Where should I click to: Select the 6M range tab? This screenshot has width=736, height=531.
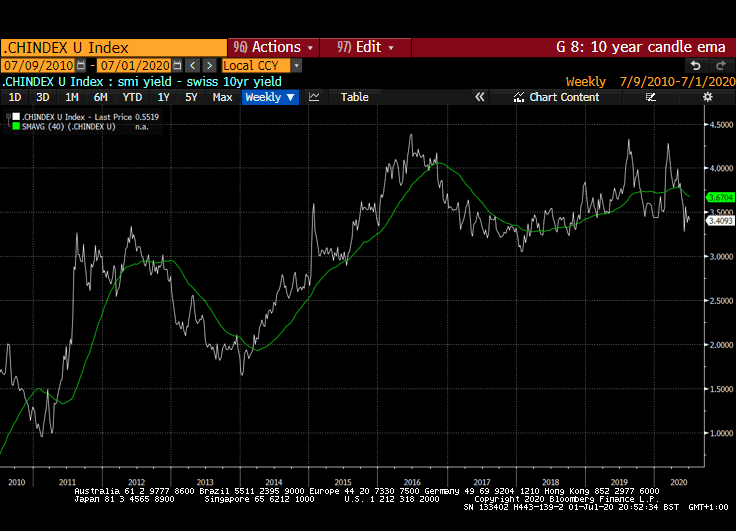100,97
